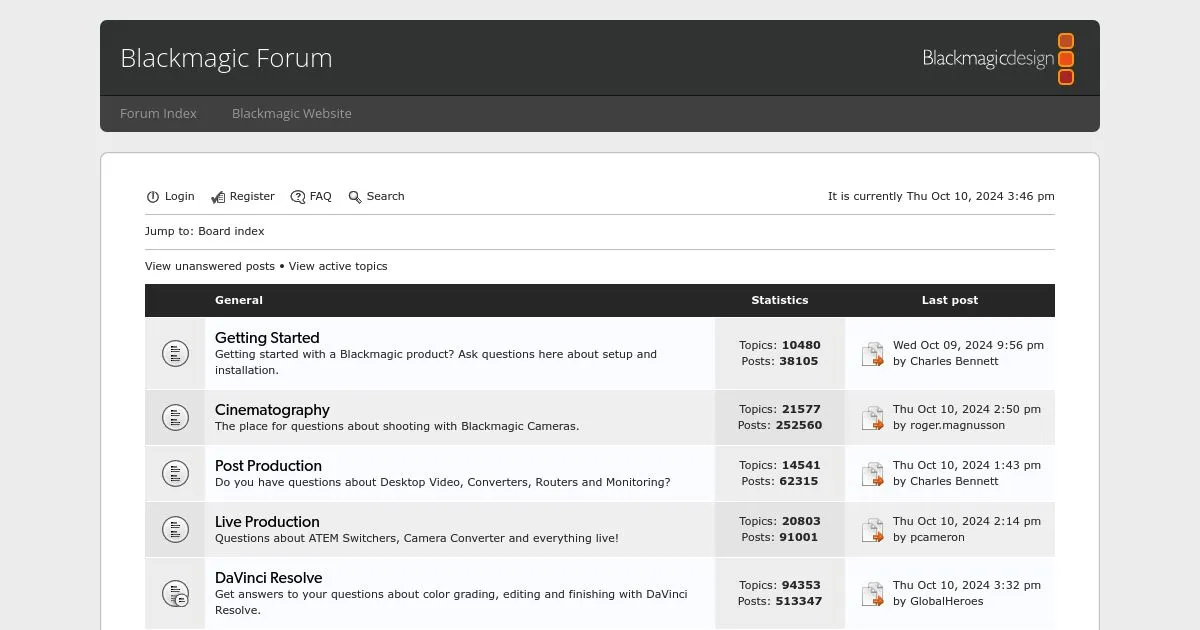Open the DaVinci Resolve forum
Image resolution: width=1200 pixels, height=630 pixels.
pyautogui.click(x=268, y=578)
